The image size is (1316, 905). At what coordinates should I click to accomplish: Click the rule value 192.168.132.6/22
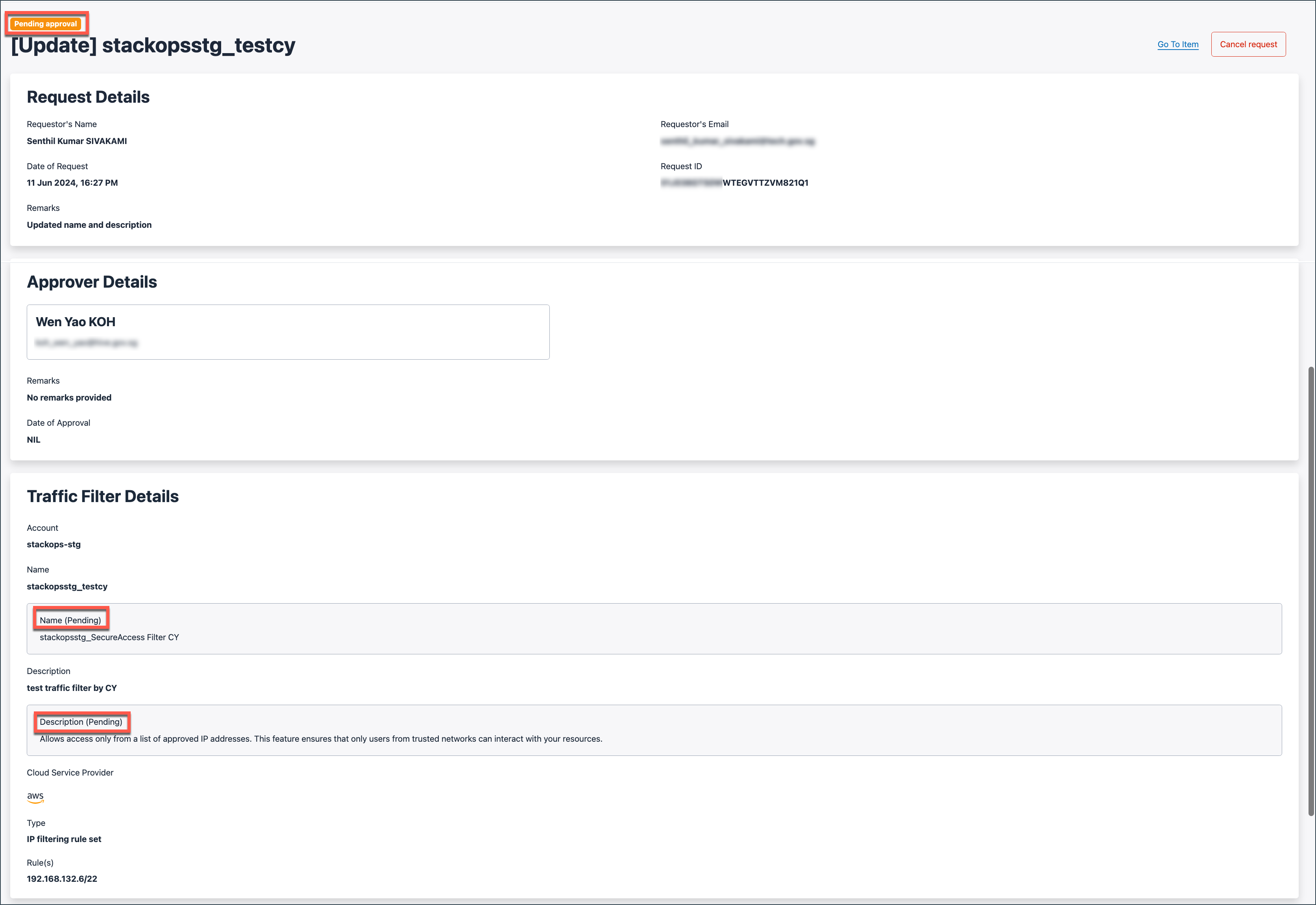(x=62, y=879)
